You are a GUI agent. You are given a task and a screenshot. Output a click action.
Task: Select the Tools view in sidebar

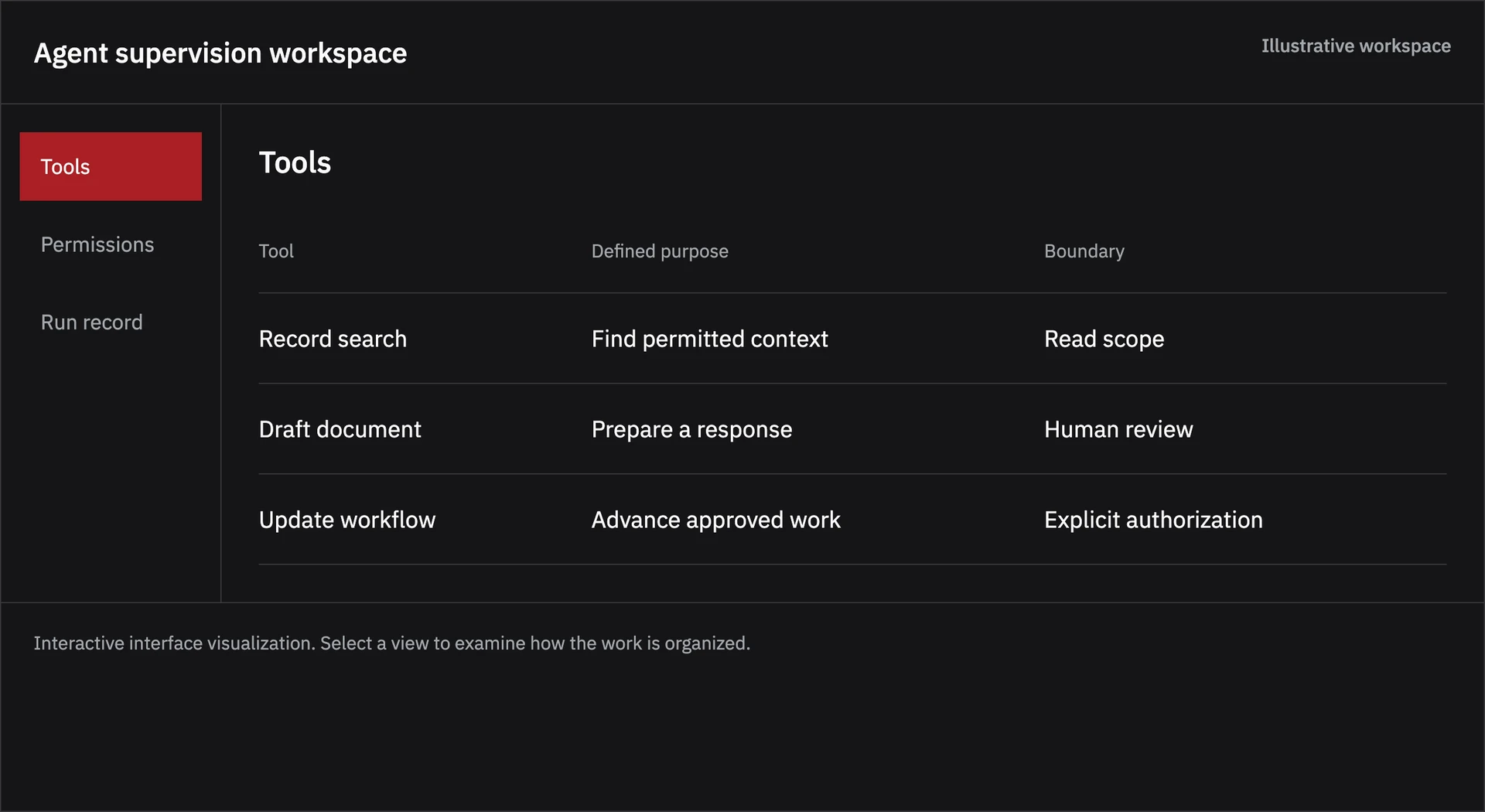point(111,166)
